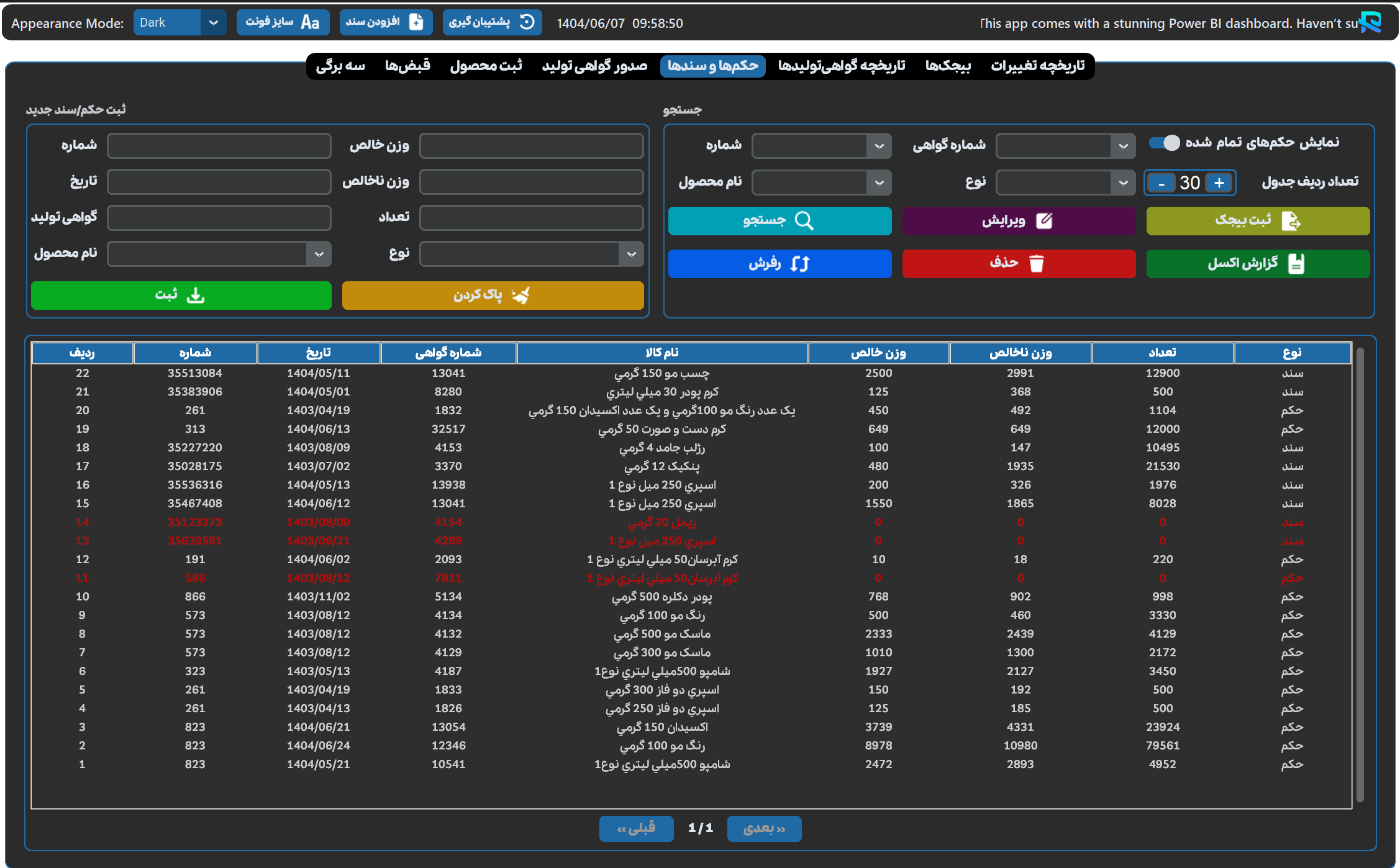Click the font size Aa icon

(x=310, y=22)
